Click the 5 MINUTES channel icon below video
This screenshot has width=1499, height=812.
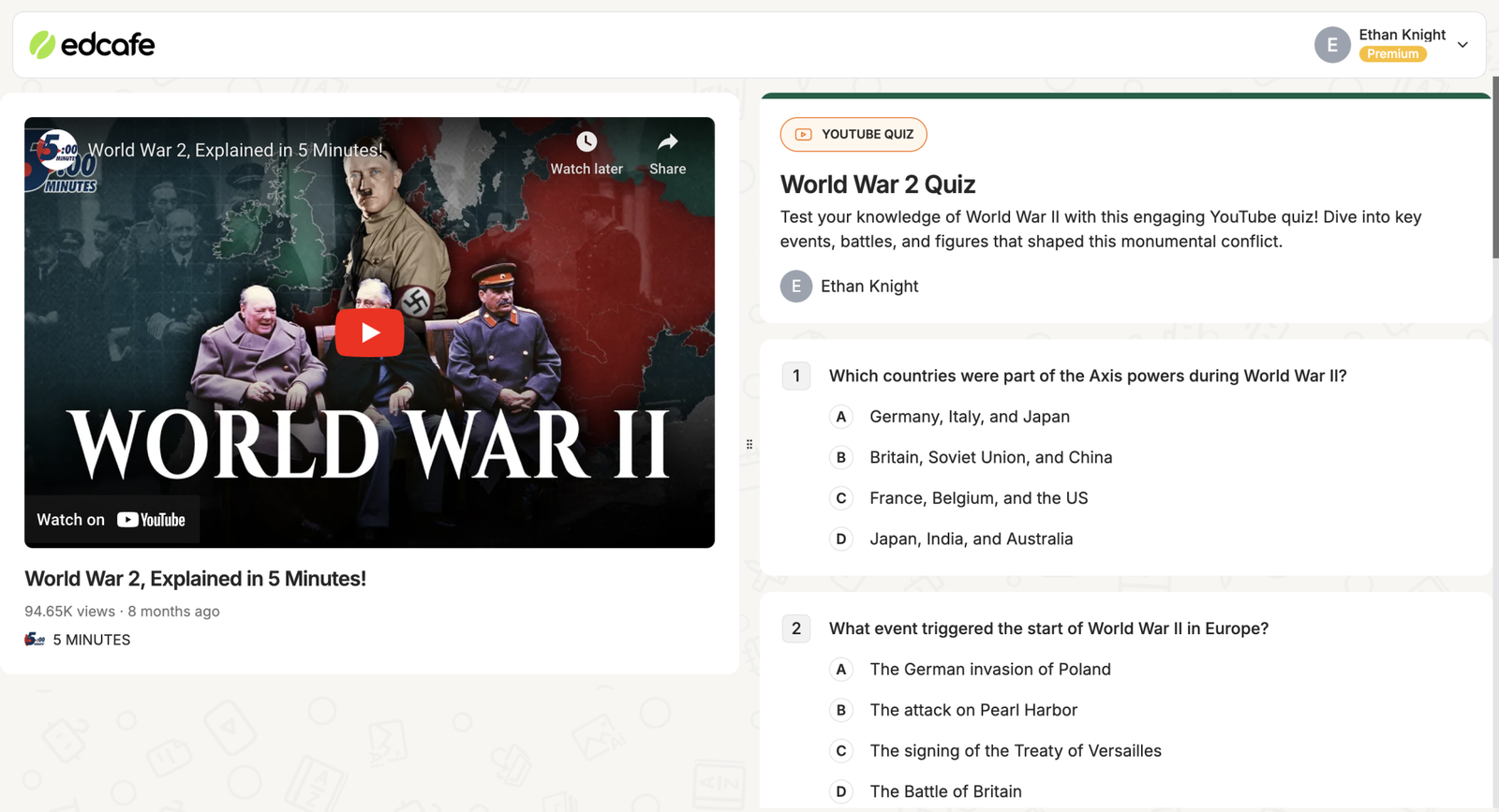tap(35, 640)
